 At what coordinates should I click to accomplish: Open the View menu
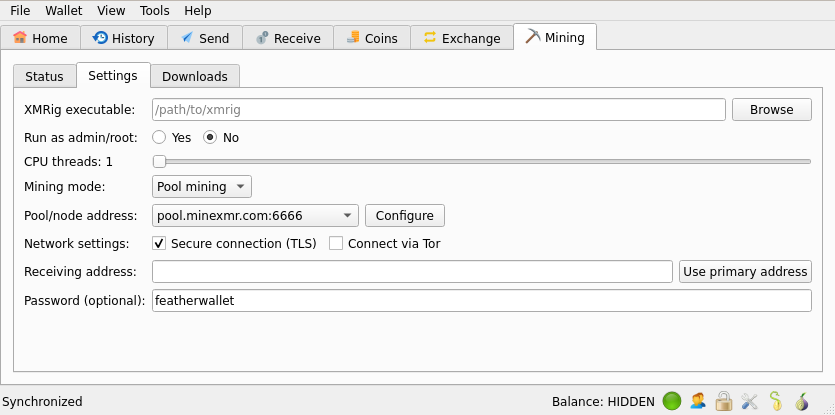click(x=111, y=11)
